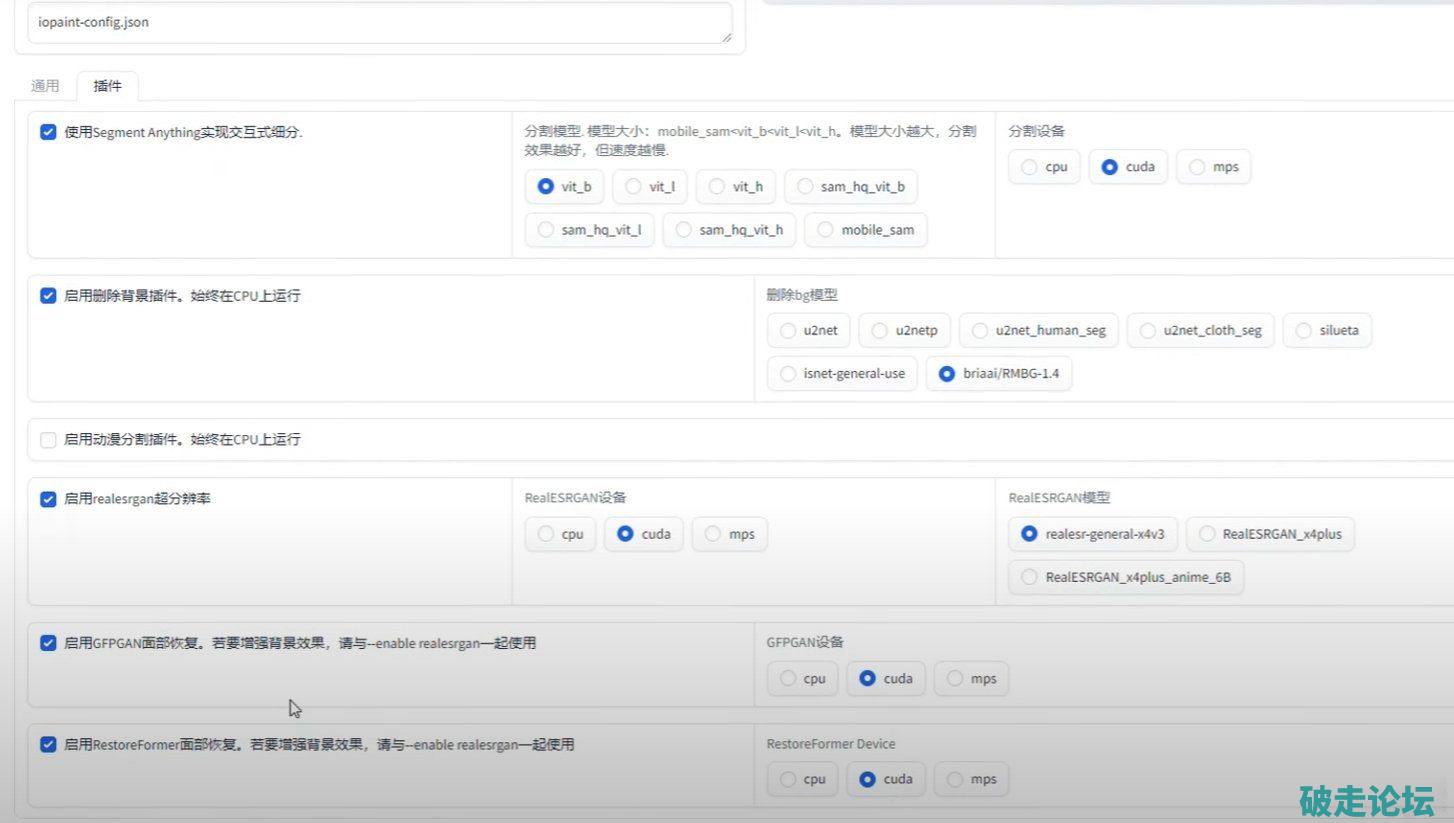Toggle the realesrgan super resolution checkbox
This screenshot has height=823, width=1454.
point(48,499)
